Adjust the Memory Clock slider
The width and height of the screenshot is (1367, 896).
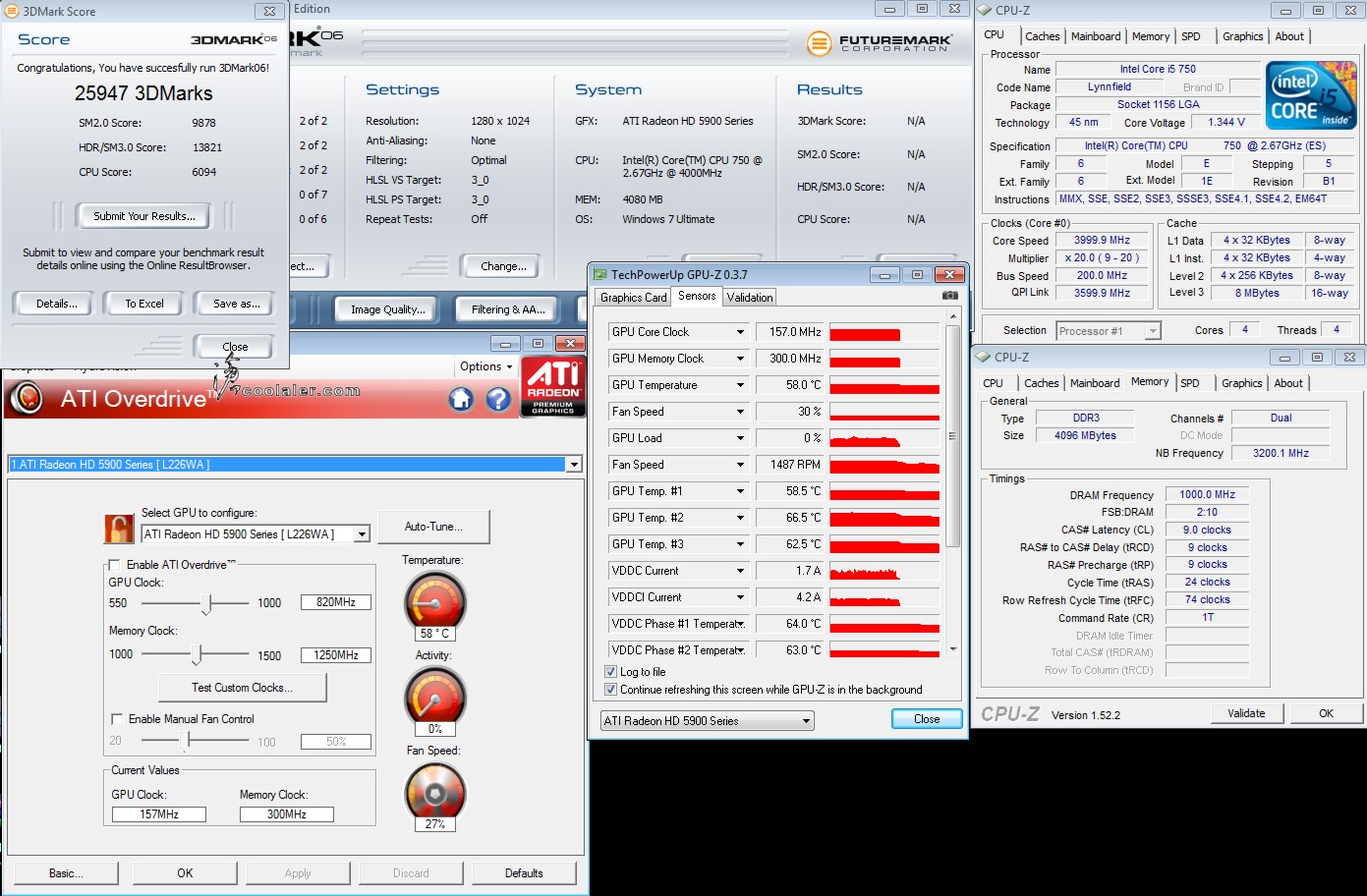click(x=198, y=654)
